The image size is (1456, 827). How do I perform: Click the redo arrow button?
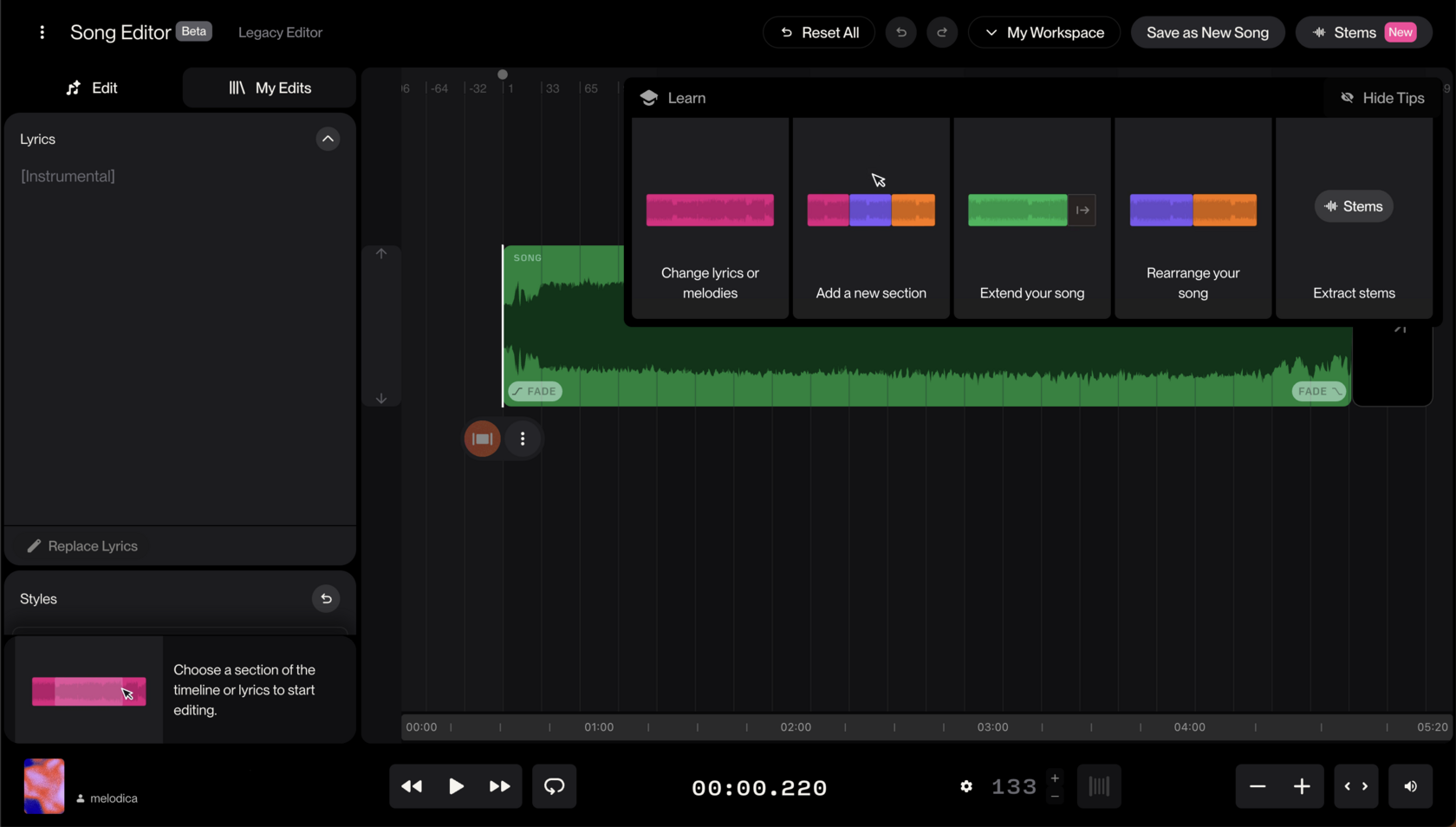(942, 32)
